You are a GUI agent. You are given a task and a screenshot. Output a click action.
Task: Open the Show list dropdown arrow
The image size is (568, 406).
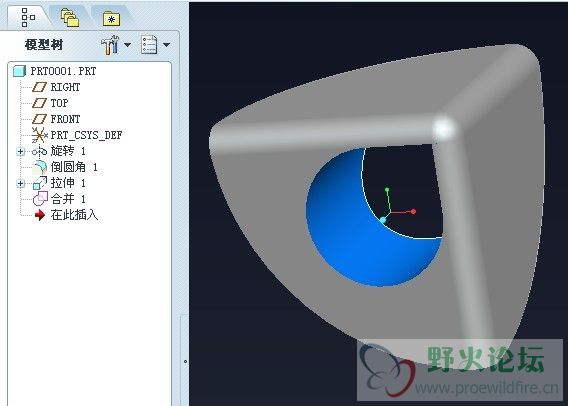(x=166, y=45)
